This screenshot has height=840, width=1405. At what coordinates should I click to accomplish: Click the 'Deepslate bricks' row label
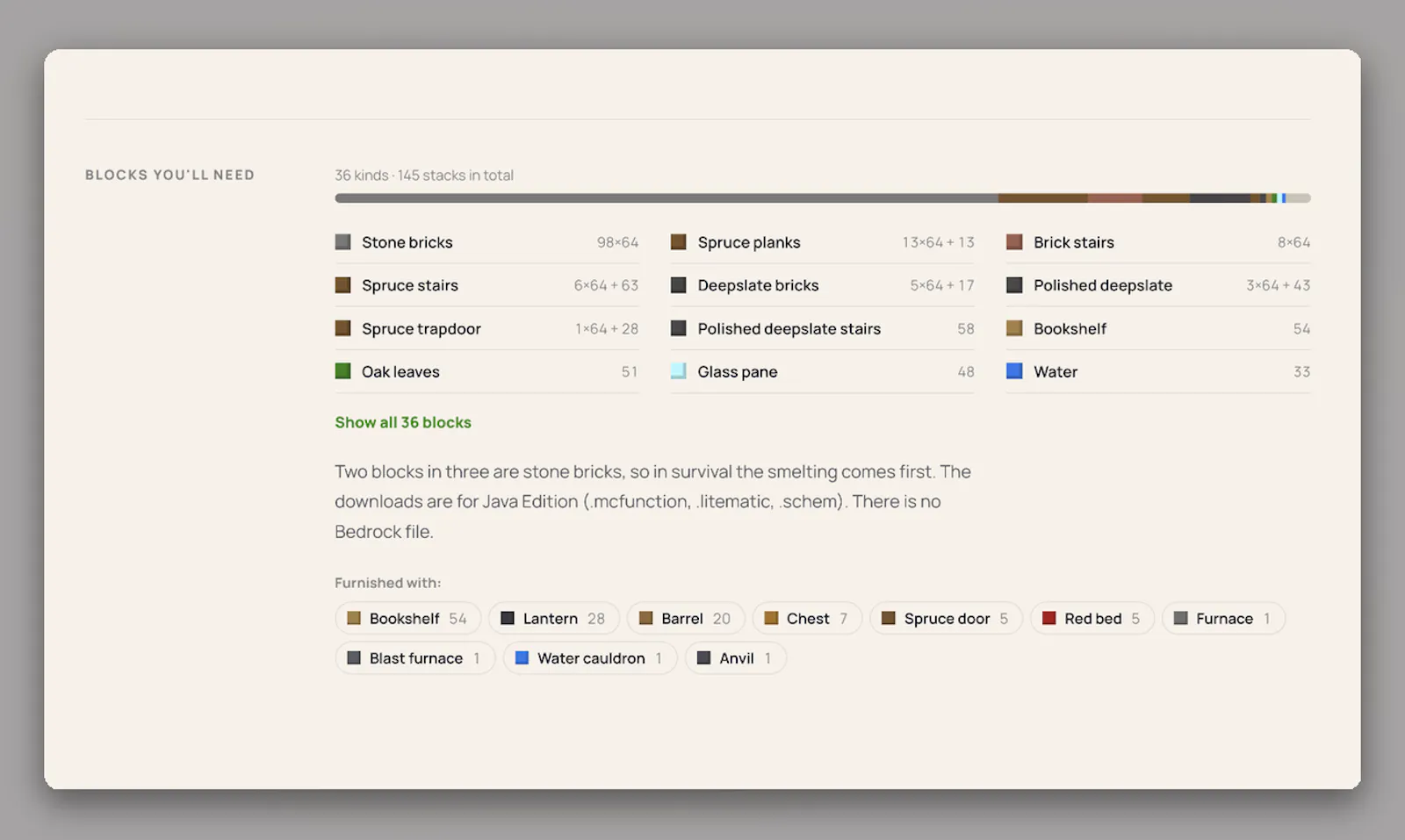pos(758,285)
